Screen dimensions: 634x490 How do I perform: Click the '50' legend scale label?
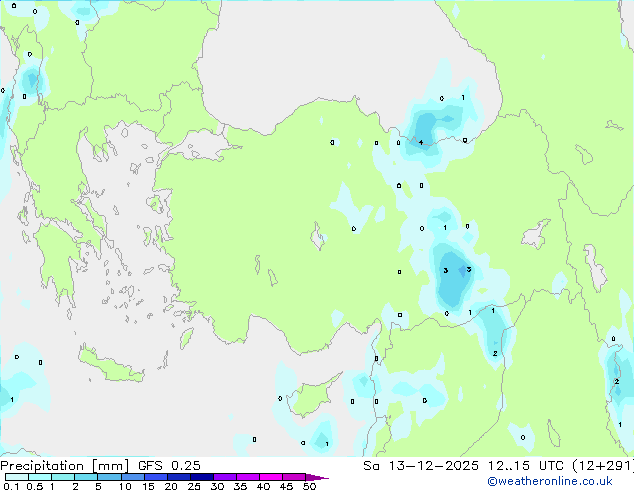click(309, 486)
